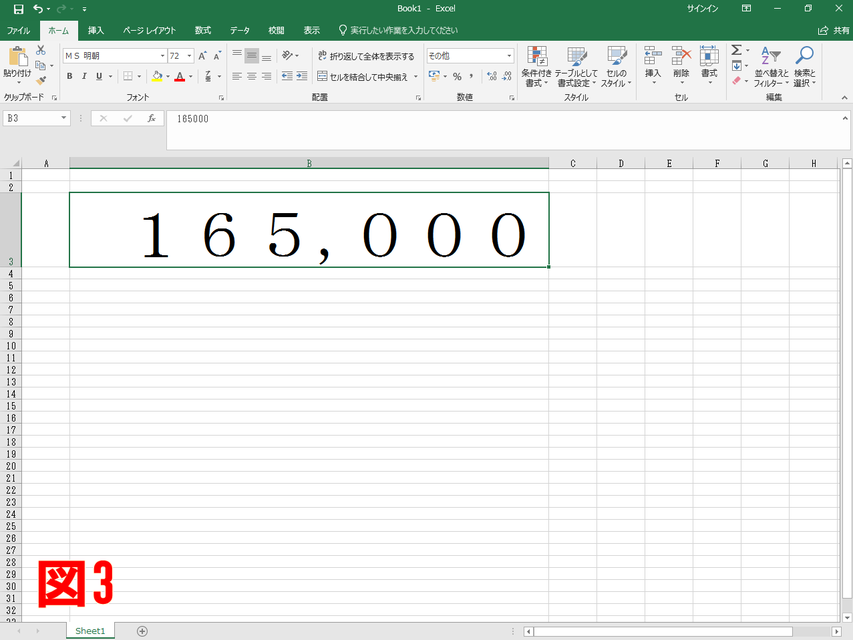Image resolution: width=853 pixels, height=640 pixels.
Task: Toggle Align Right
Action: pos(267,76)
